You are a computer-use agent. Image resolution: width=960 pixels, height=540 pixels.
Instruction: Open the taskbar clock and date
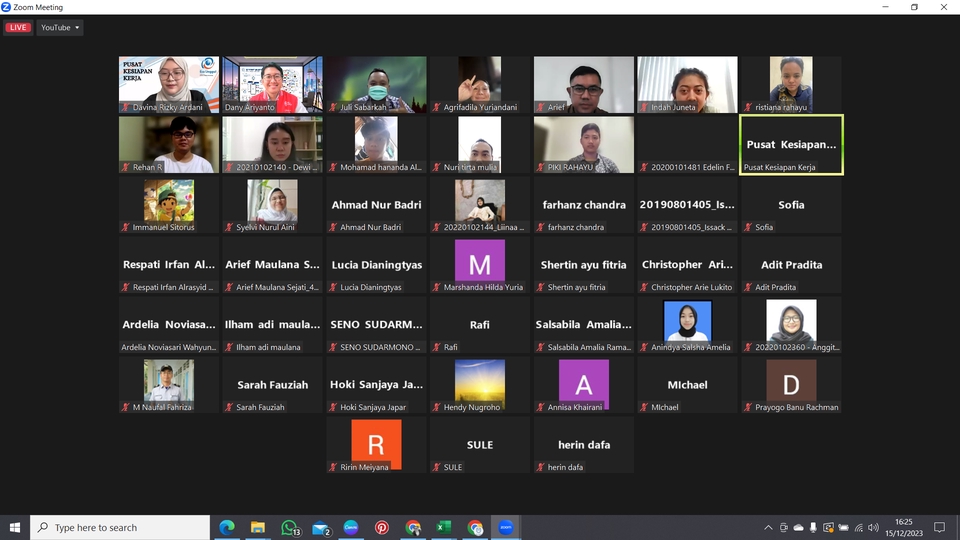pos(903,527)
